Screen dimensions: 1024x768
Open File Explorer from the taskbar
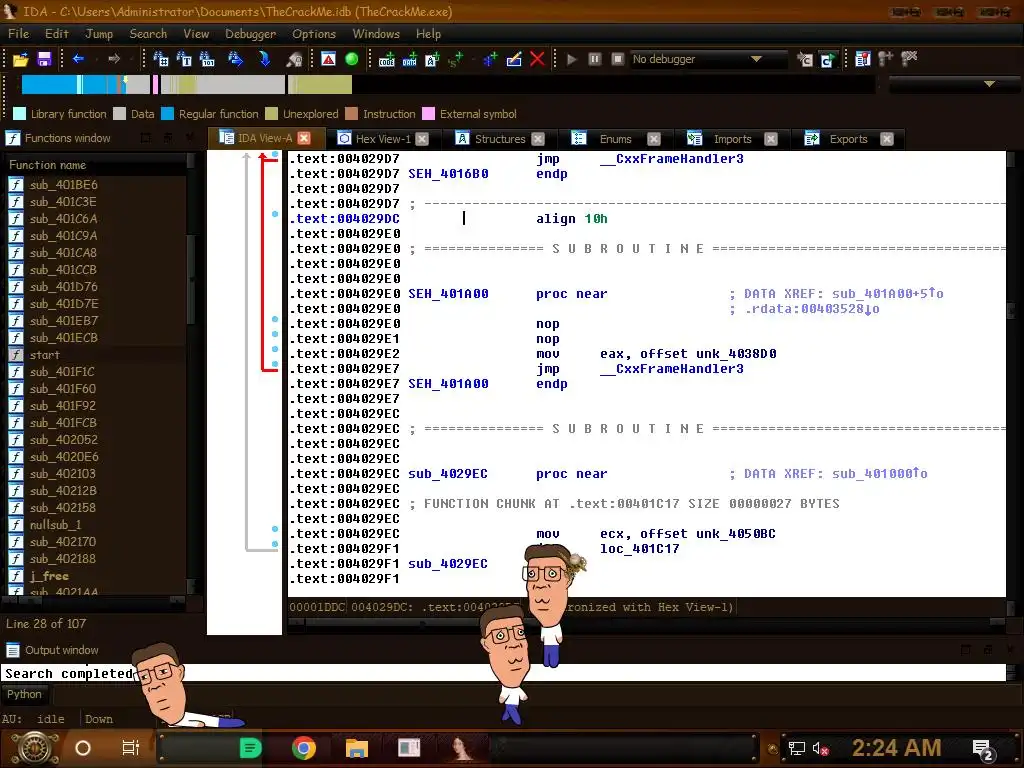(357, 748)
